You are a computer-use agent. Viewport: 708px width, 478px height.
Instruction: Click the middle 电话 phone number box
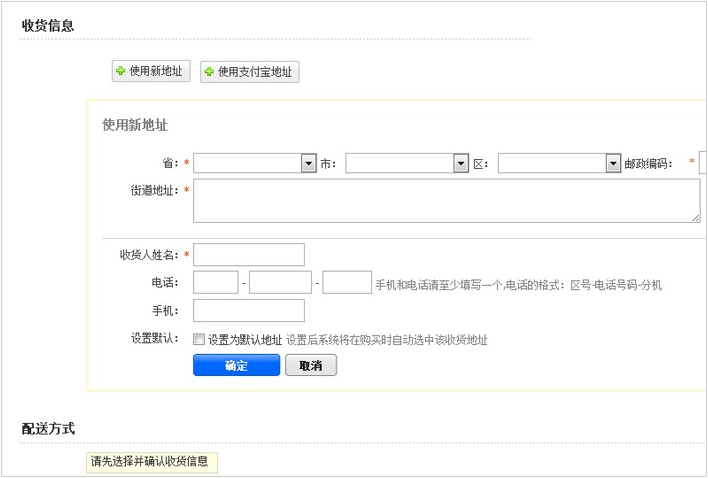pyautogui.click(x=281, y=283)
